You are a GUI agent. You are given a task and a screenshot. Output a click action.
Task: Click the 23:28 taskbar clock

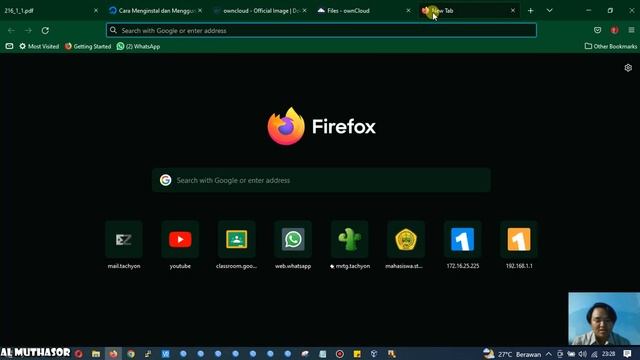(x=609, y=354)
